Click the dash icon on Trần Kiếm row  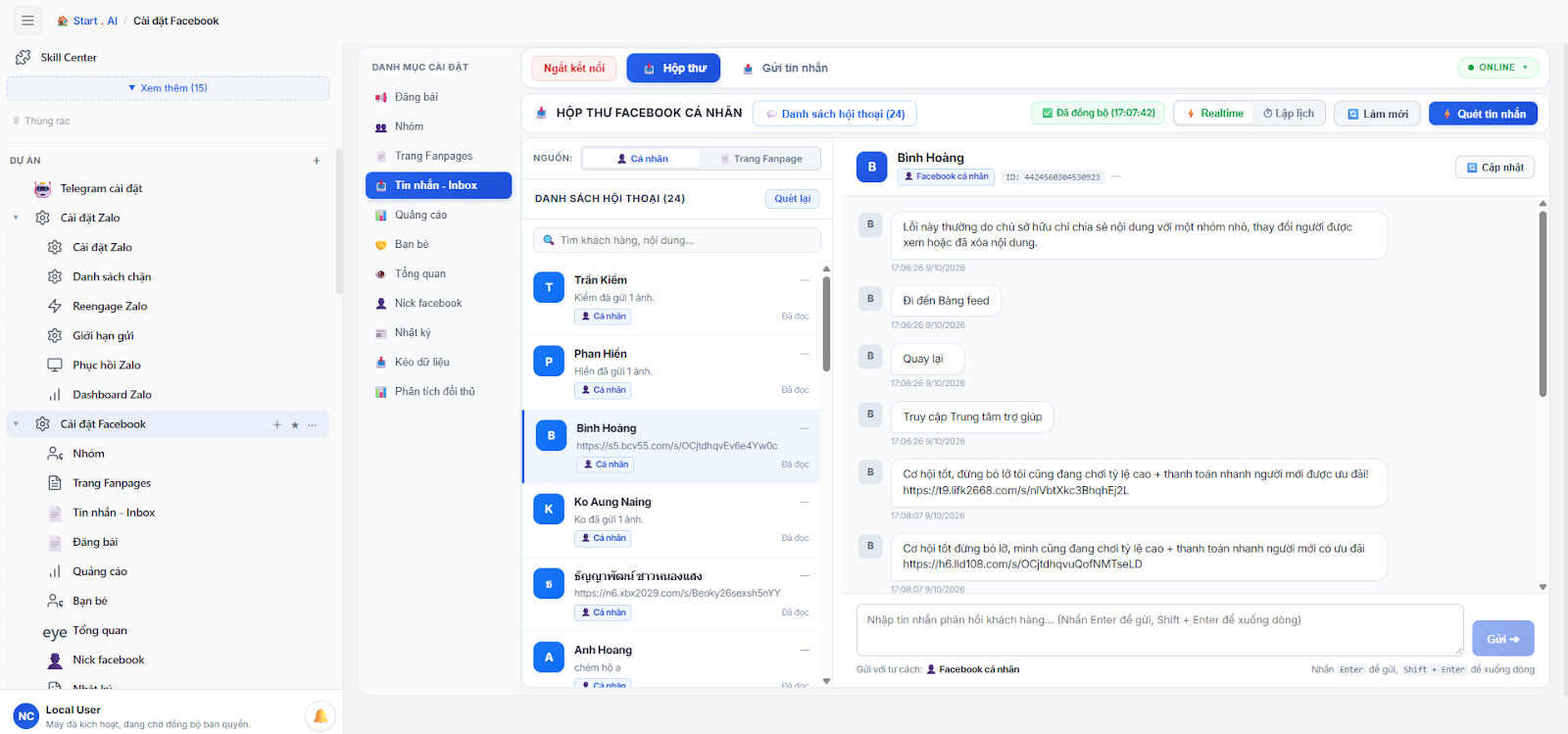pyautogui.click(x=805, y=280)
